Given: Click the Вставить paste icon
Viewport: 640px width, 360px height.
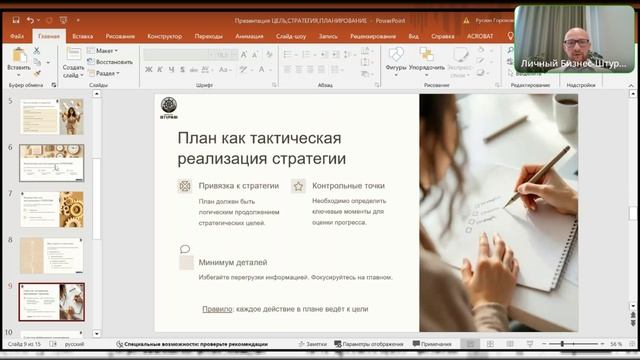Looking at the screenshot, I should tap(19, 55).
